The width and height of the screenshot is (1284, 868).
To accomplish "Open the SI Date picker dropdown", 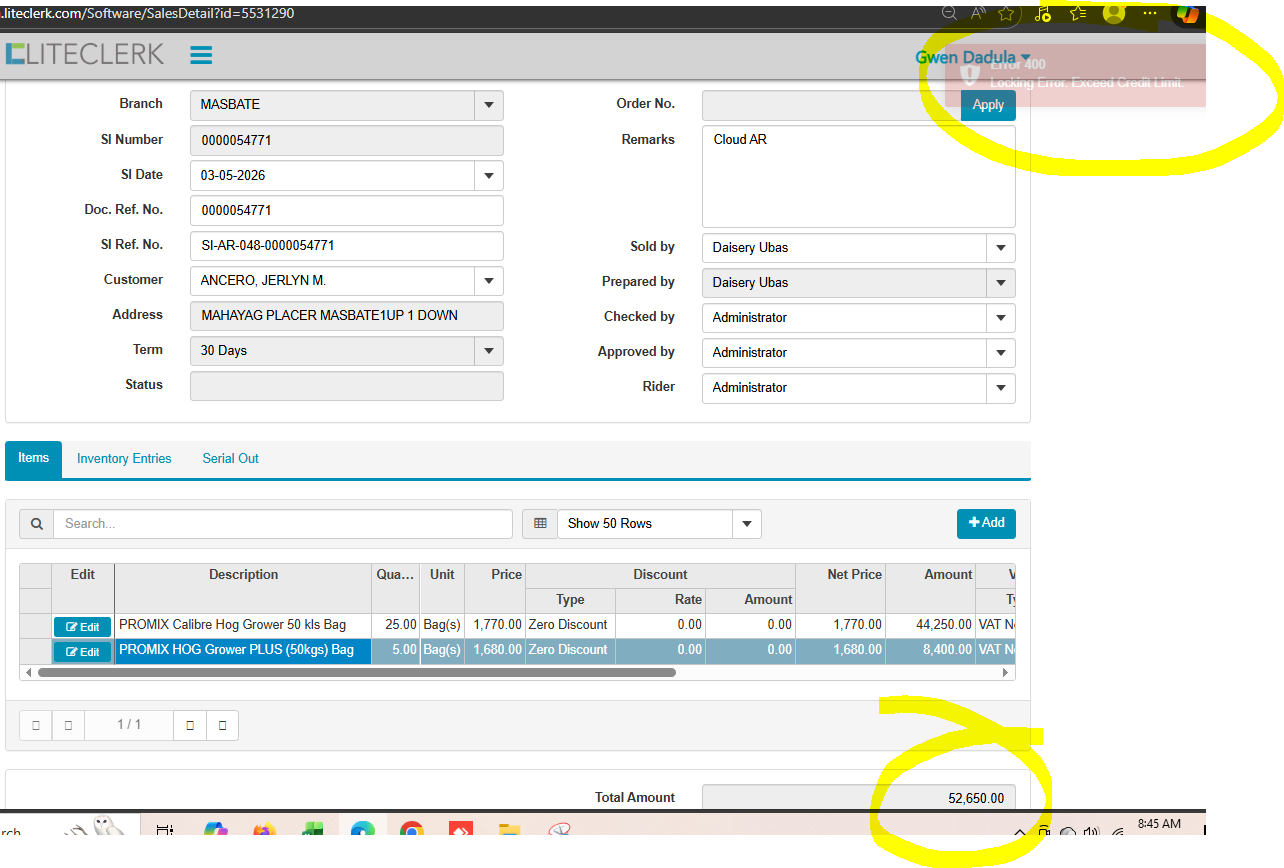I will click(x=488, y=176).
